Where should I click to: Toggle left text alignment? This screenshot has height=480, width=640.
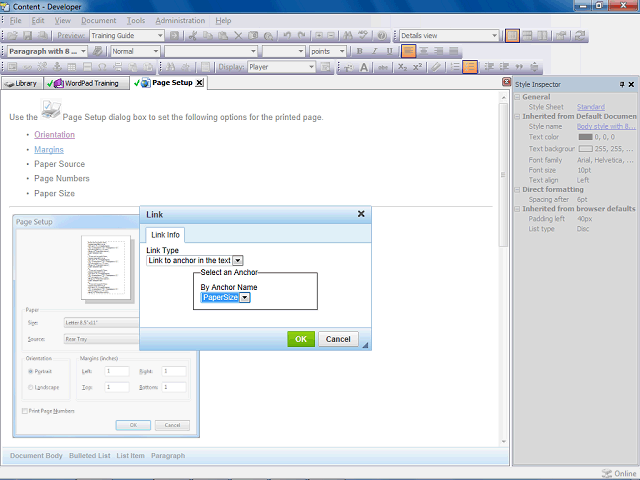click(x=408, y=51)
